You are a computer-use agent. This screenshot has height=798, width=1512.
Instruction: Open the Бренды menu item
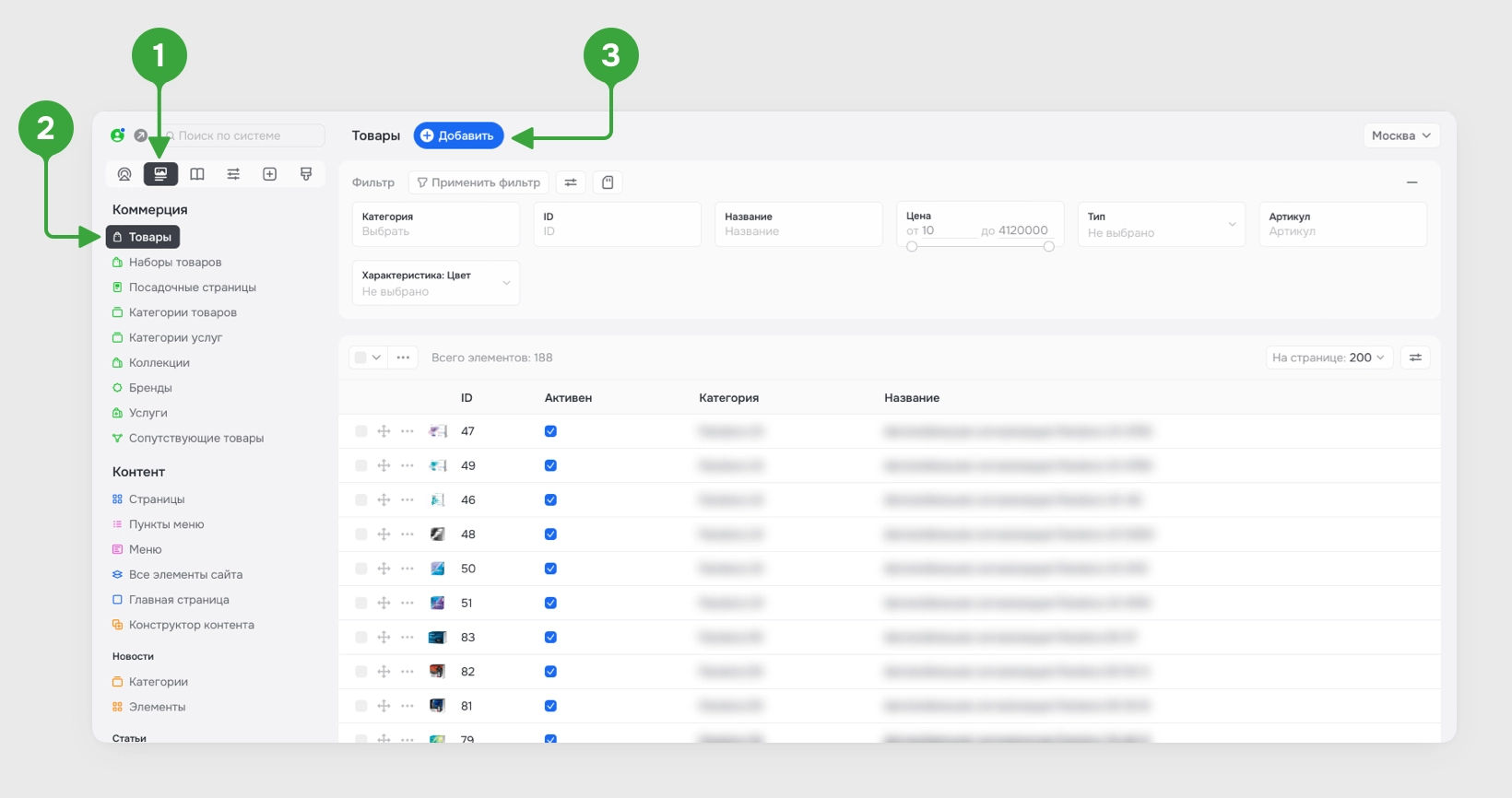click(150, 388)
